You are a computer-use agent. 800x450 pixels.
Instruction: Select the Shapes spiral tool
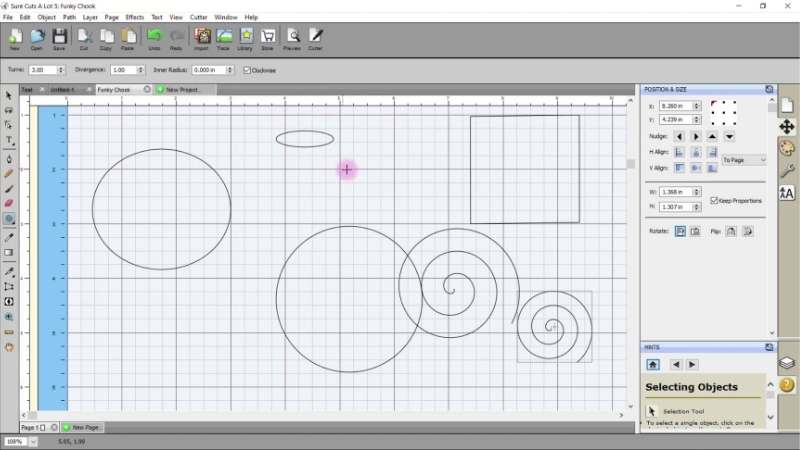[9, 219]
